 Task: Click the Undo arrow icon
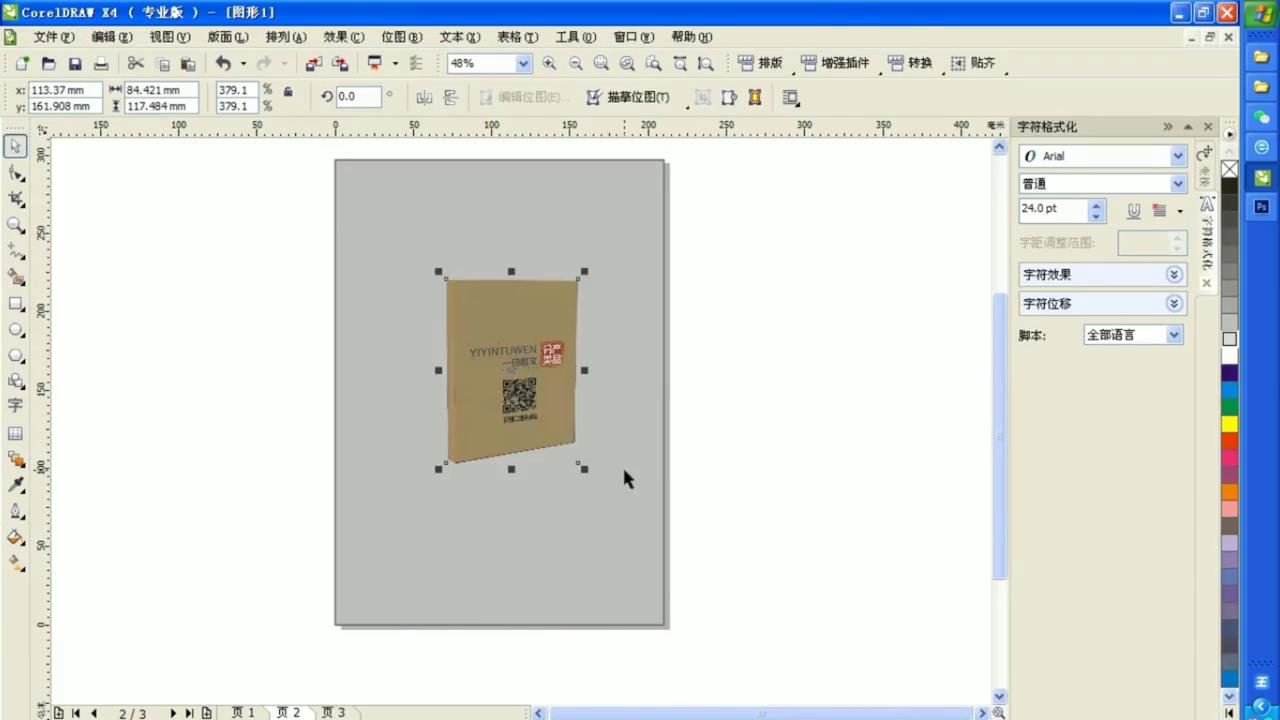[x=223, y=63]
